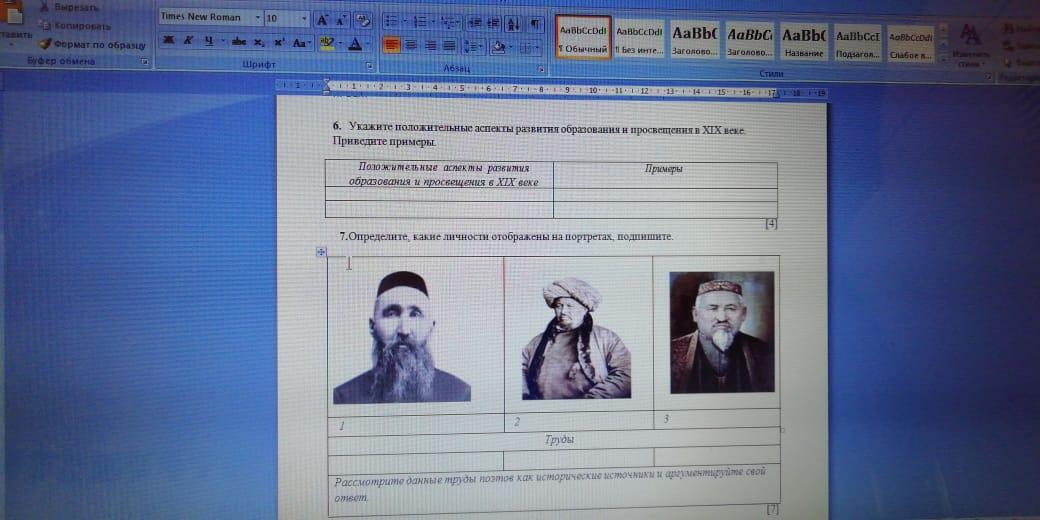
Task: Click the Shading paint bucket icon
Action: [x=500, y=48]
